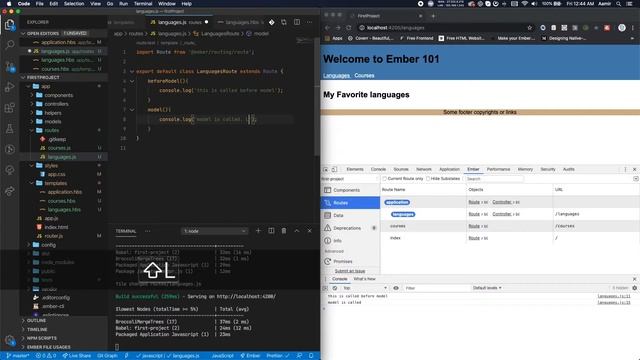The height and width of the screenshot is (360, 640).
Task: Open the Source Control view
Action: pos(9,66)
